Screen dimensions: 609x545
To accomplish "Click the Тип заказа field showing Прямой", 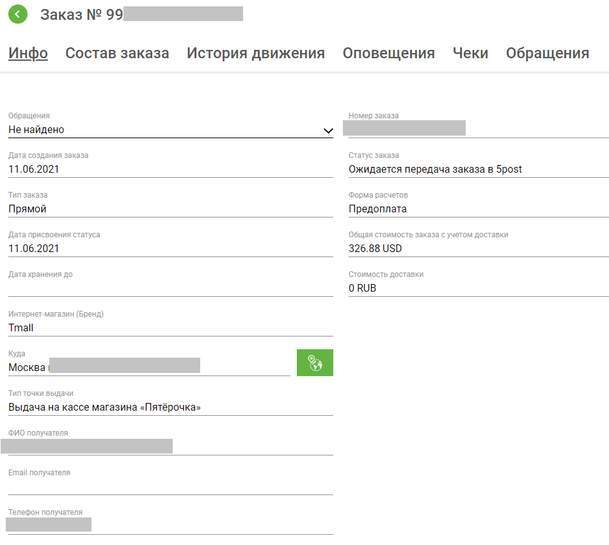I will pyautogui.click(x=170, y=209).
